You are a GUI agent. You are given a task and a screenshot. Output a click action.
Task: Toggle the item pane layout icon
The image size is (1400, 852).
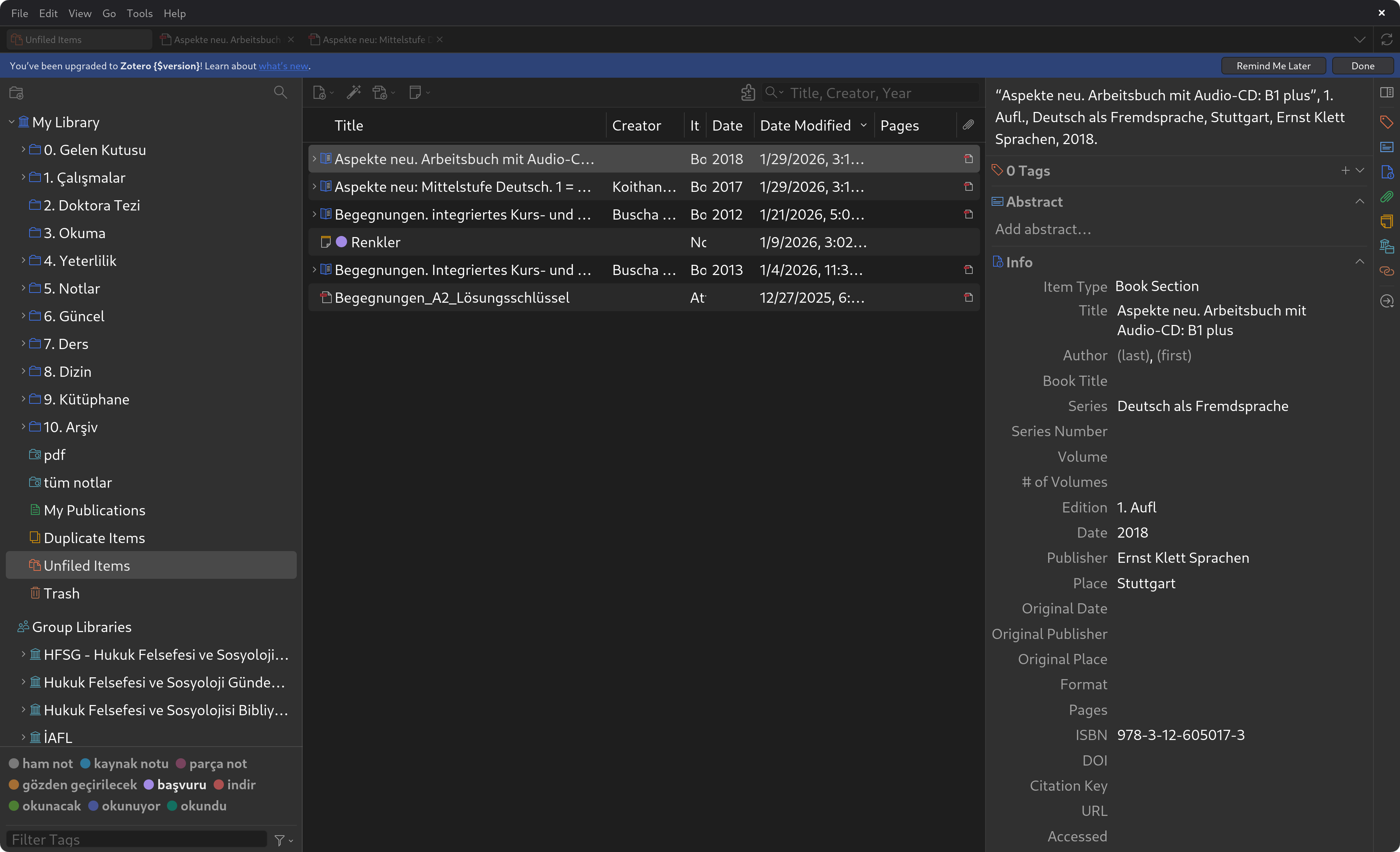point(1387,93)
